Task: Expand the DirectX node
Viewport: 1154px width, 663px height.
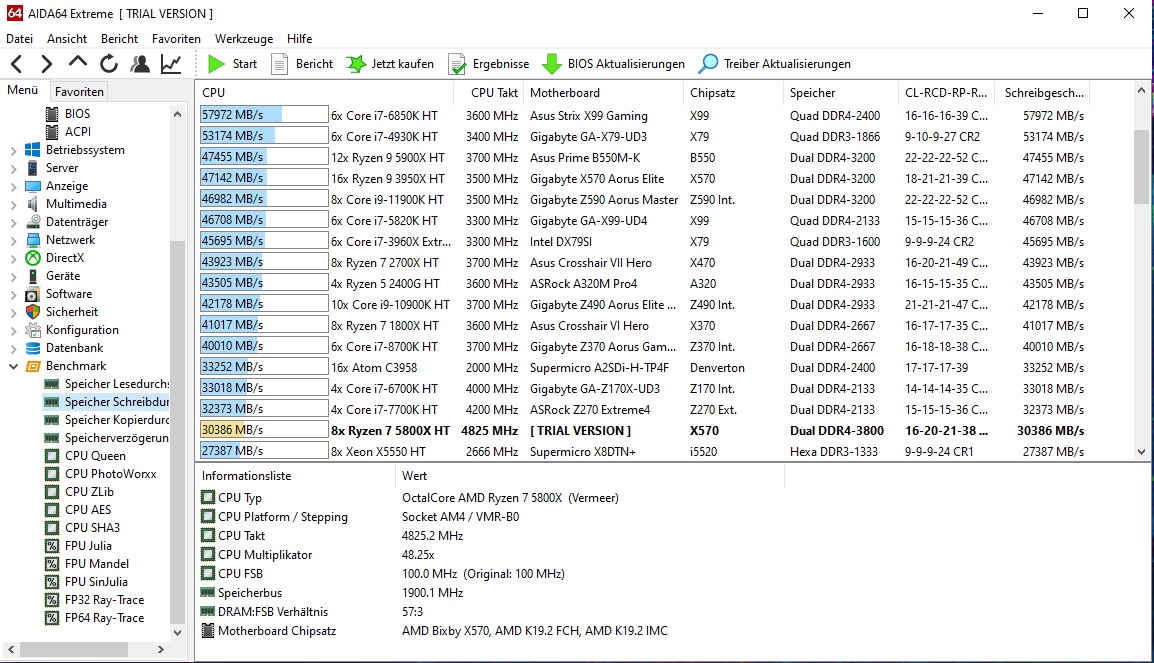Action: pos(13,258)
